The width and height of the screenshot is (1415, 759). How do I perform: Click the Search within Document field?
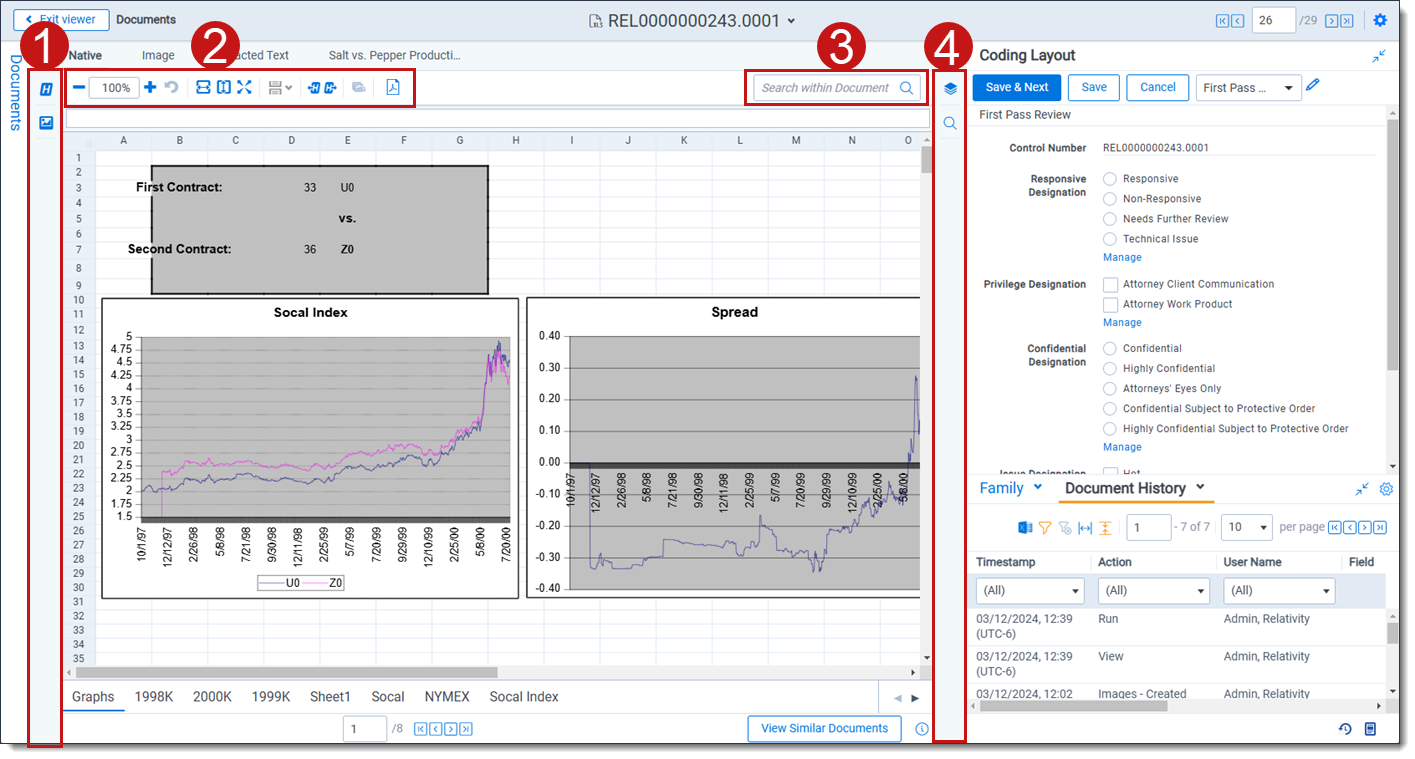(x=826, y=88)
